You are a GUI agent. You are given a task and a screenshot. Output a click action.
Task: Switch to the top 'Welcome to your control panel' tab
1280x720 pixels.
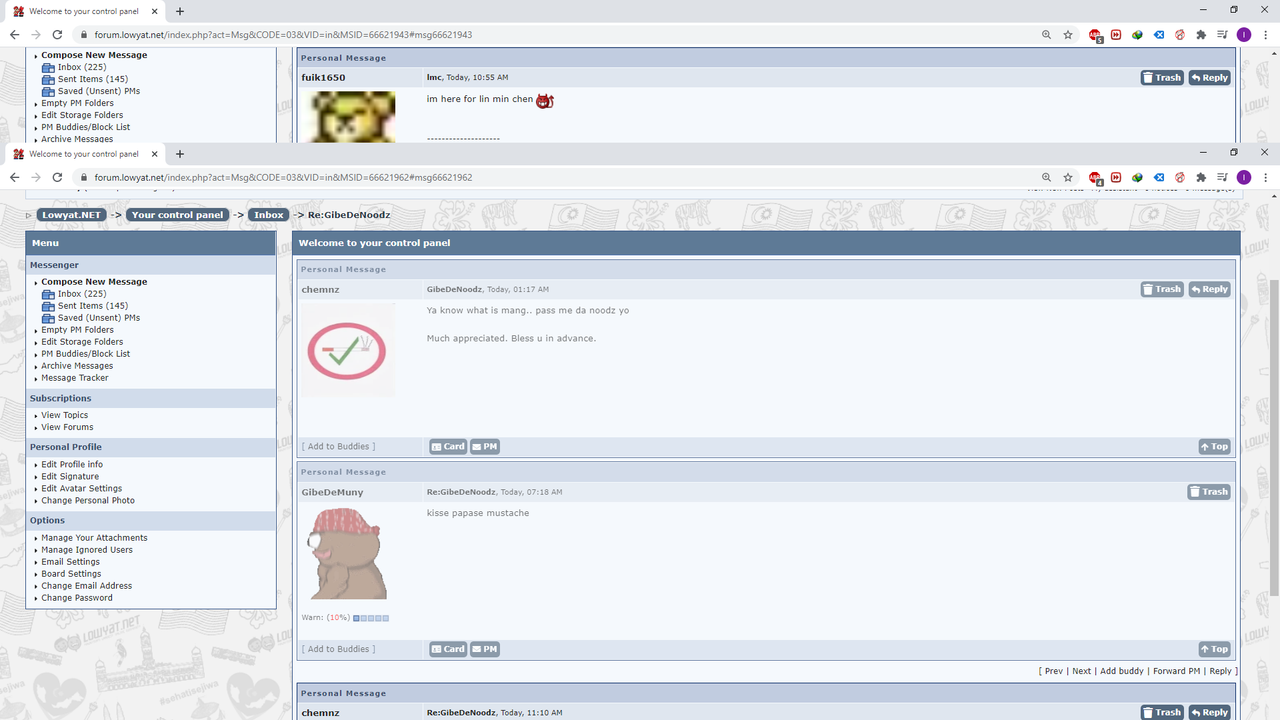coord(85,12)
